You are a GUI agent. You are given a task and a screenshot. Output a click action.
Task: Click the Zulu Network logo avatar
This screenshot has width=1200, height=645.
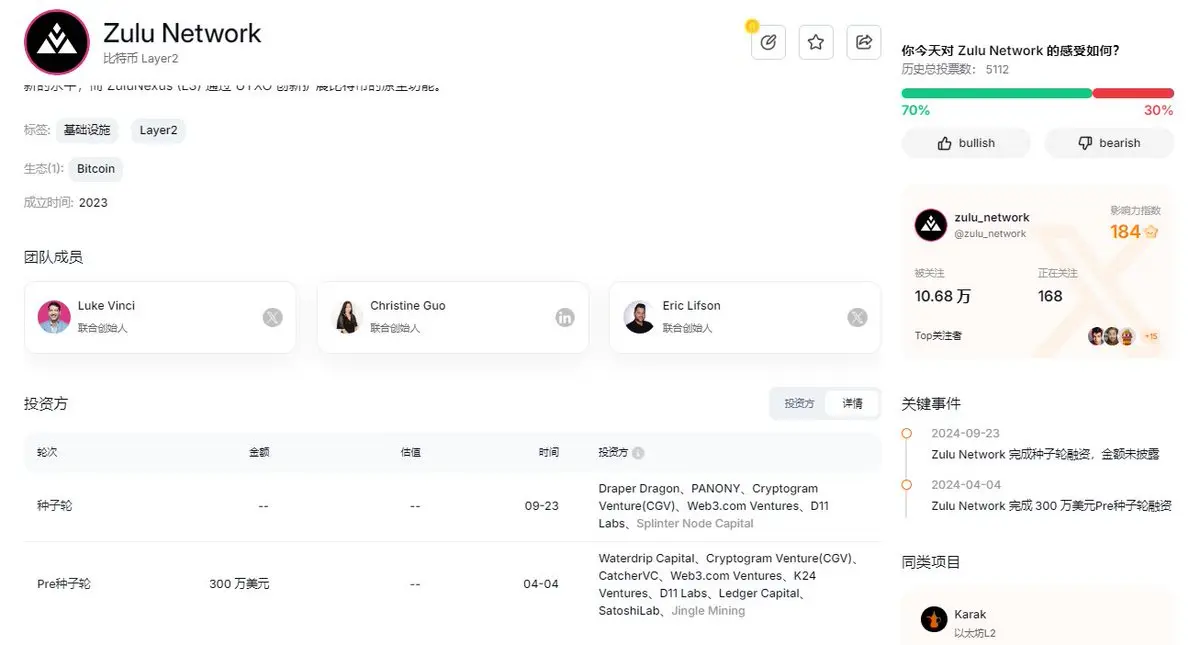(57, 42)
